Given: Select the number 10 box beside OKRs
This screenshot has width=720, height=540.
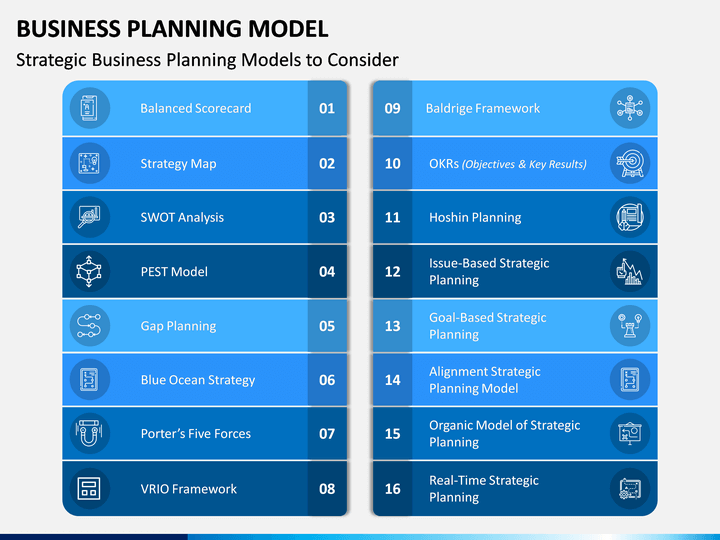Looking at the screenshot, I should 393,163.
